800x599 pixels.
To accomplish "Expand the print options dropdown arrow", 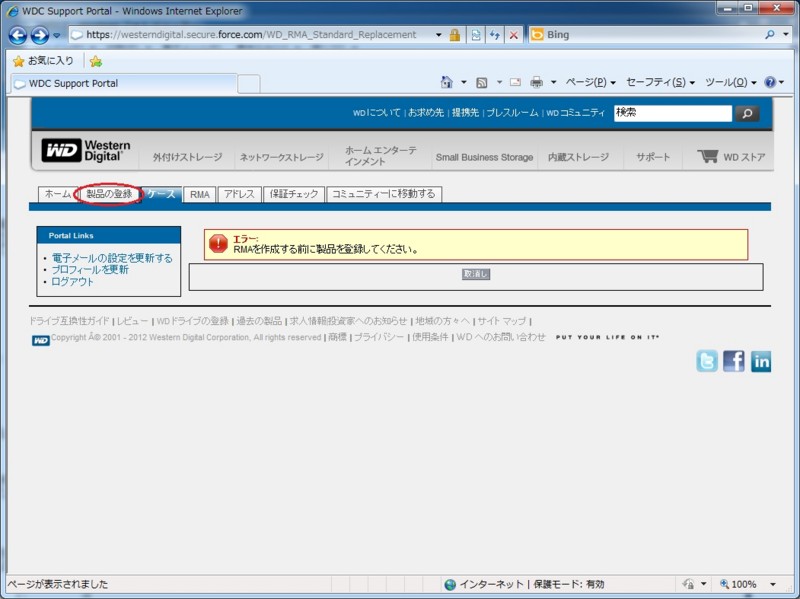I will 553,82.
